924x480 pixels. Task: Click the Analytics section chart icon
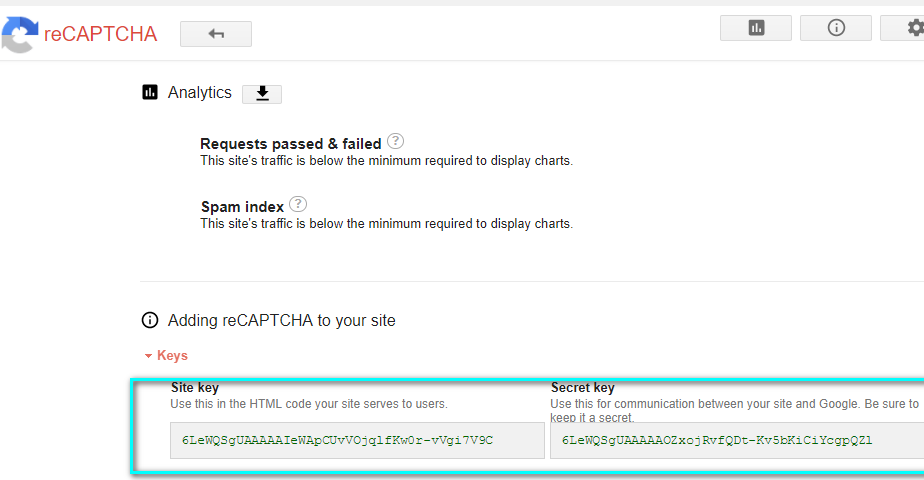point(150,92)
